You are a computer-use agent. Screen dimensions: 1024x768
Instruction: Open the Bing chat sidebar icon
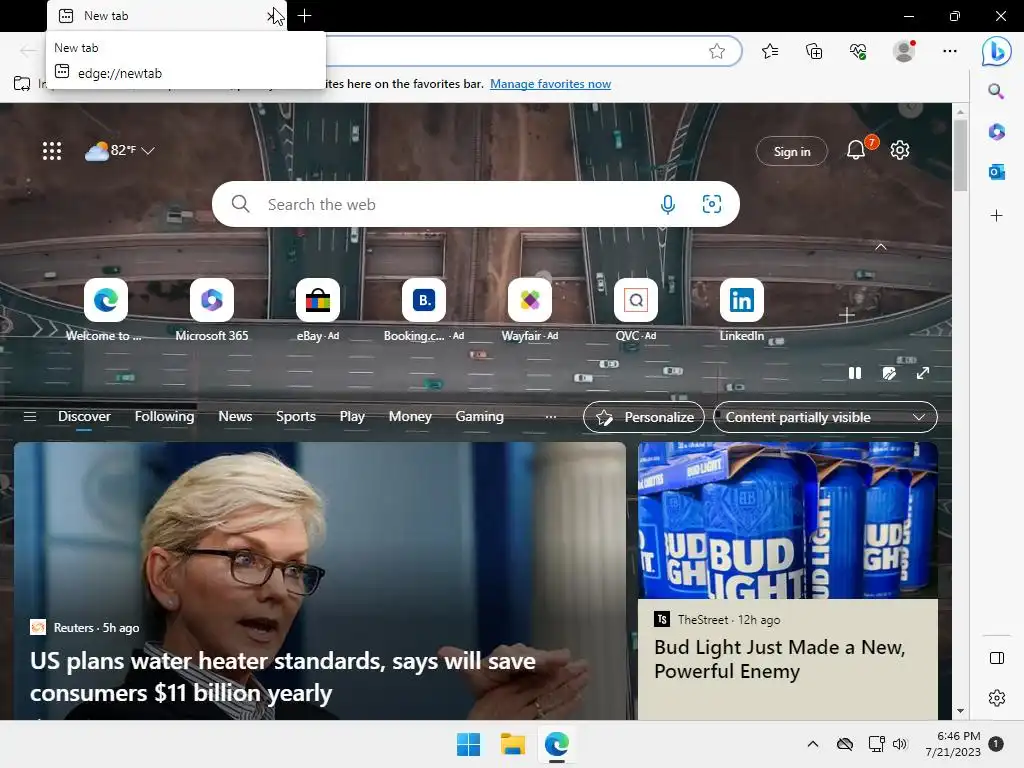(x=996, y=51)
